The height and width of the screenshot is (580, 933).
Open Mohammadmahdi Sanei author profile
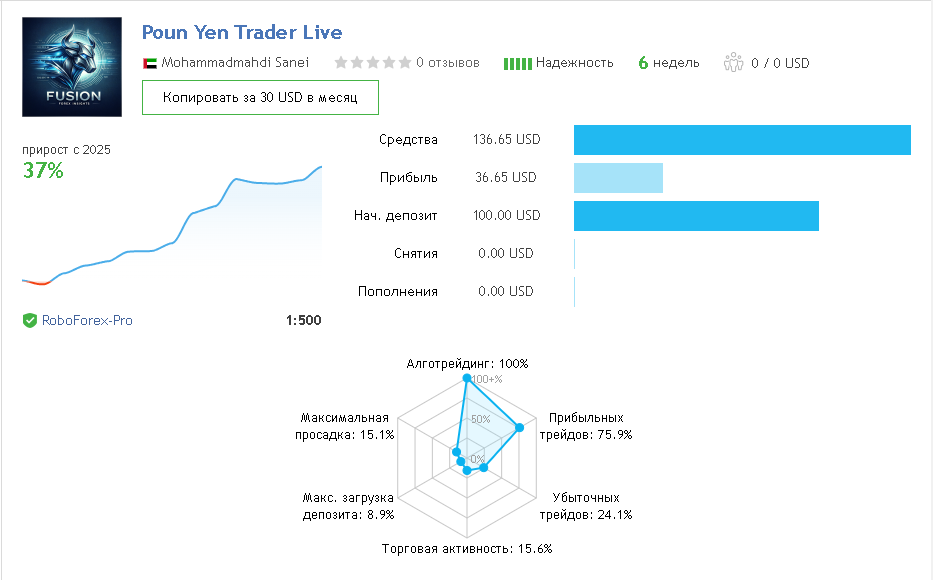coord(235,62)
